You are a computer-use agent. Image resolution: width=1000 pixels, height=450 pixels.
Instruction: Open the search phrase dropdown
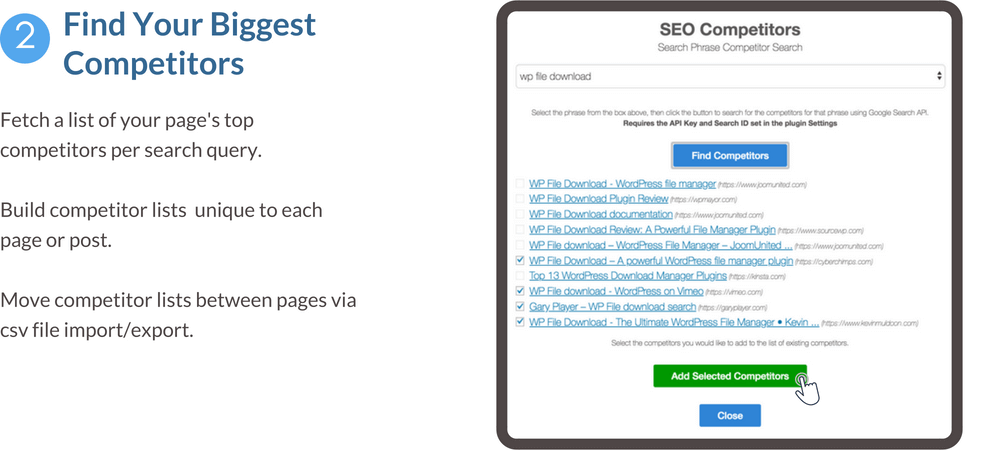(x=728, y=76)
